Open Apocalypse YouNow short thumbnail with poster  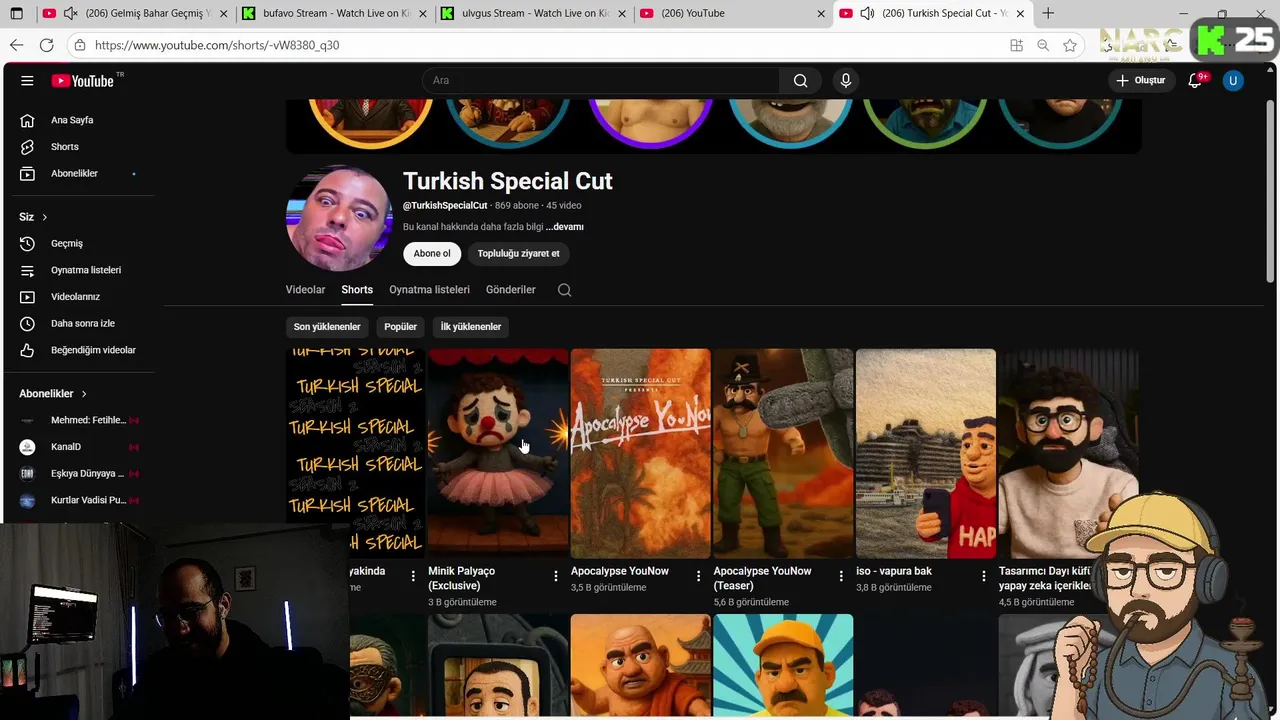[x=640, y=453]
